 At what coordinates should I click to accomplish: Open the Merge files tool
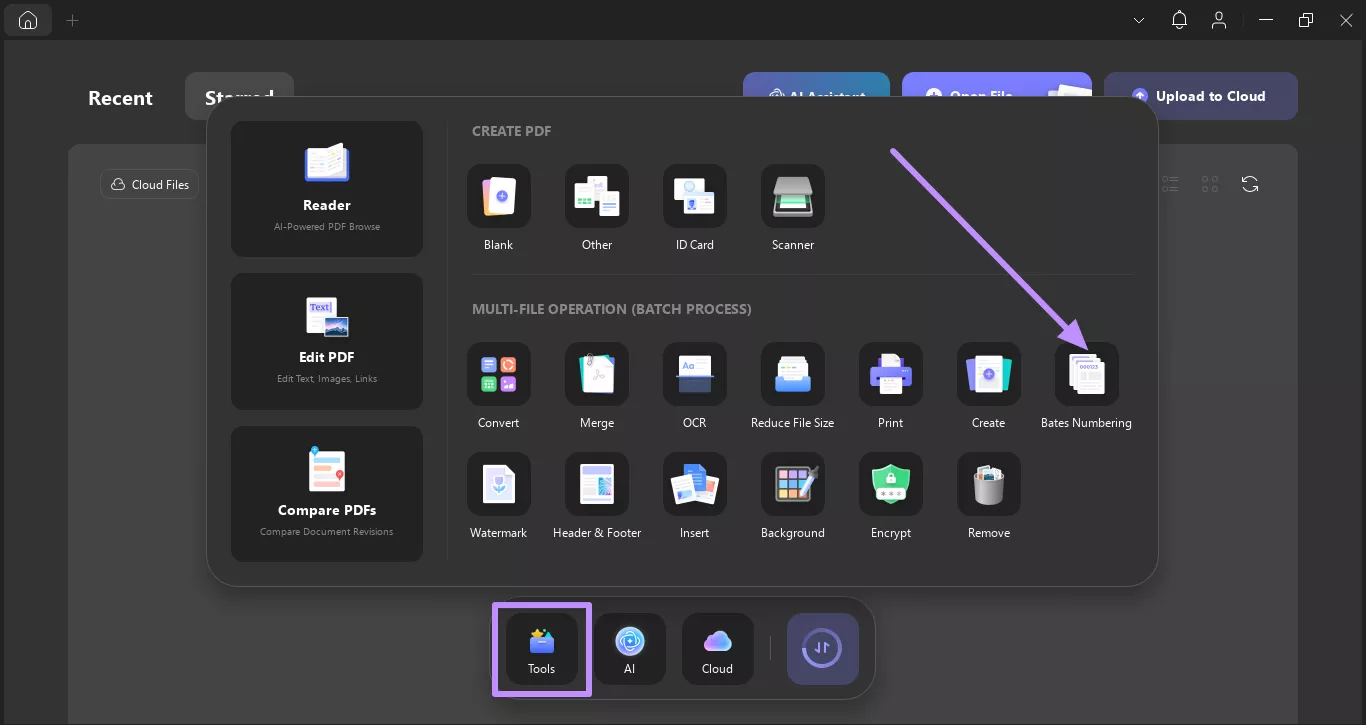tap(596, 375)
